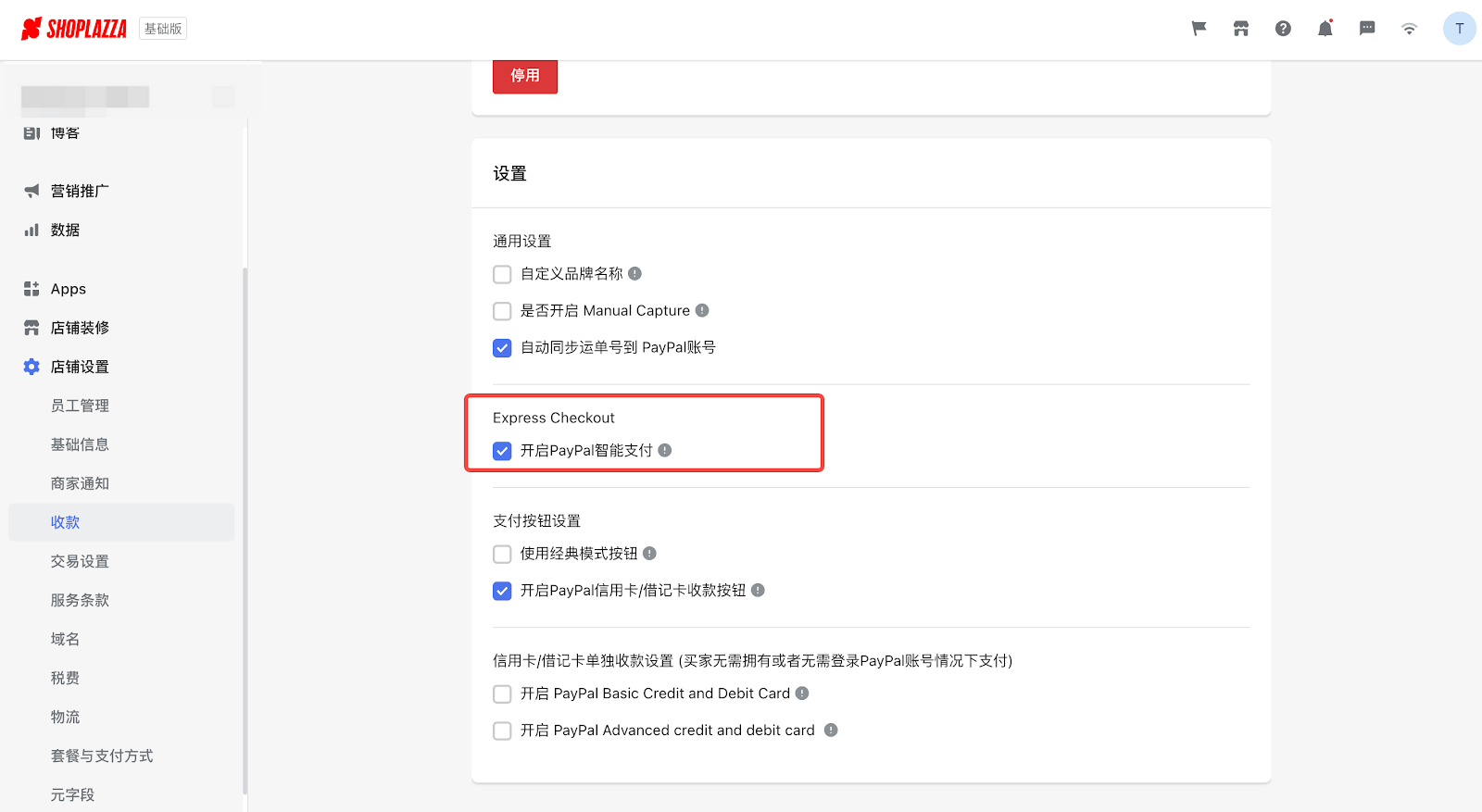
Task: Enable the 自定义品牌名称 checkbox
Action: (502, 274)
